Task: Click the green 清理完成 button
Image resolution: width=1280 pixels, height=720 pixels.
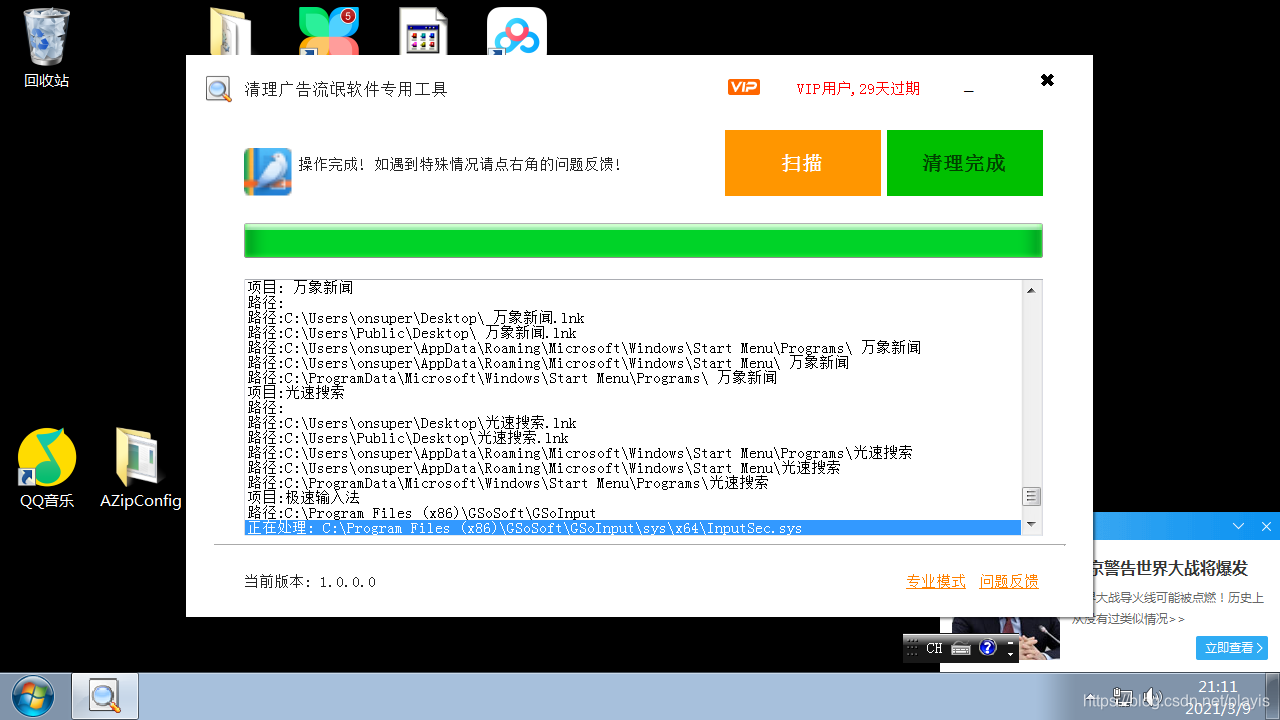Action: coord(965,163)
